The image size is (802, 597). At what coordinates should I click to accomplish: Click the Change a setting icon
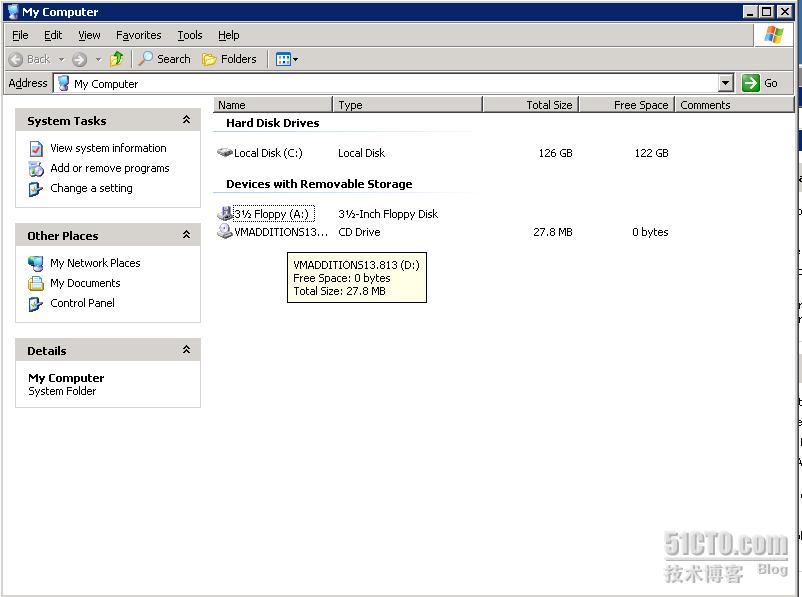[36, 189]
